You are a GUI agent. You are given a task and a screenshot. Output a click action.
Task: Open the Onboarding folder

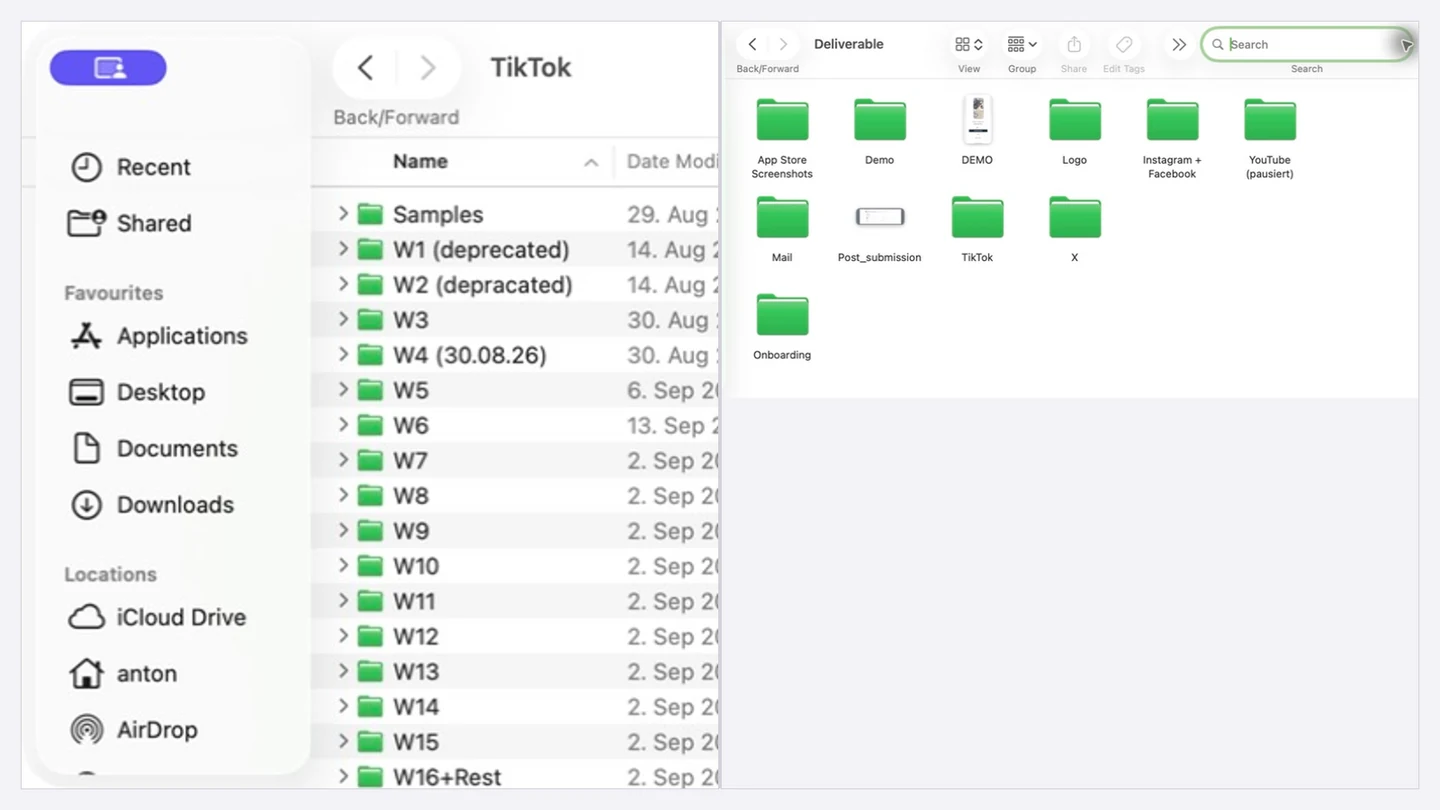[x=782, y=326]
